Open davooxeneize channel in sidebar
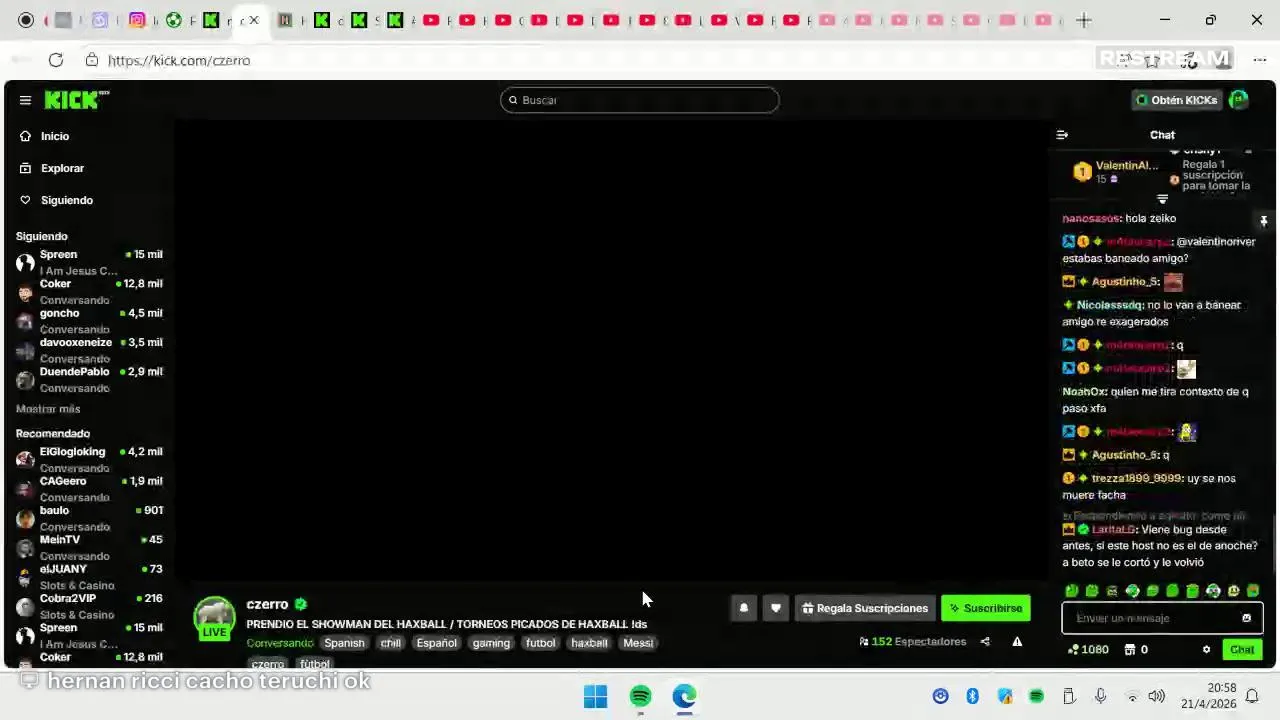 coord(89,350)
